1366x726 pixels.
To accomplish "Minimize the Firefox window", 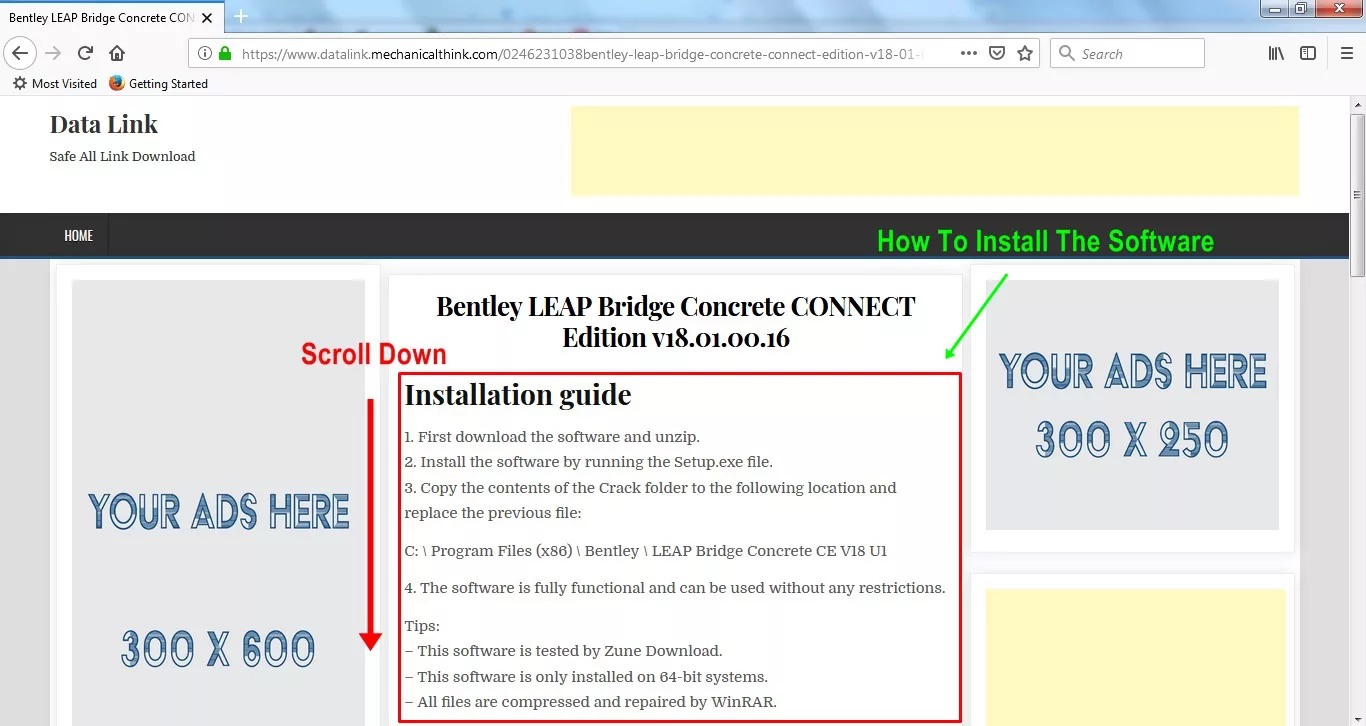I will (x=1274, y=8).
